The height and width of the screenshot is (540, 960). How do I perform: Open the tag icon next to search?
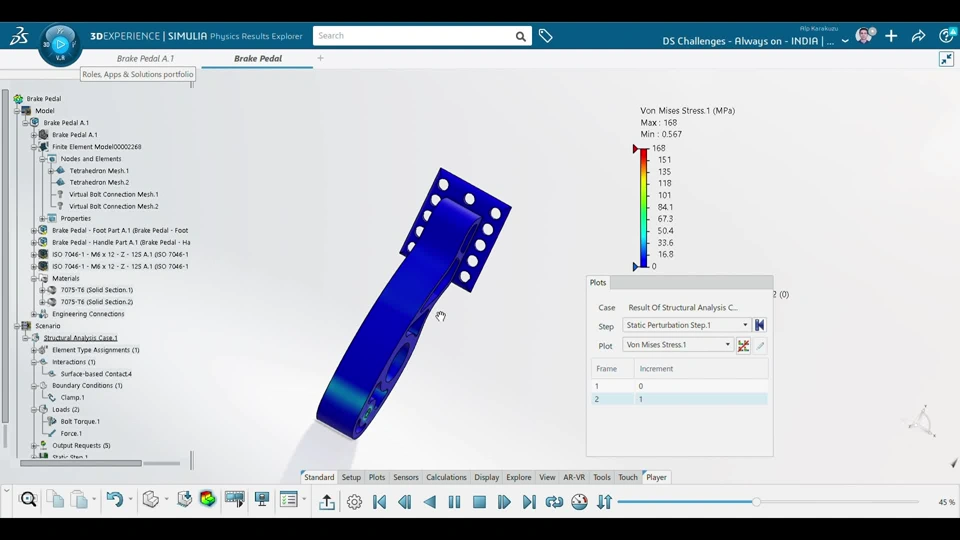tap(546, 36)
